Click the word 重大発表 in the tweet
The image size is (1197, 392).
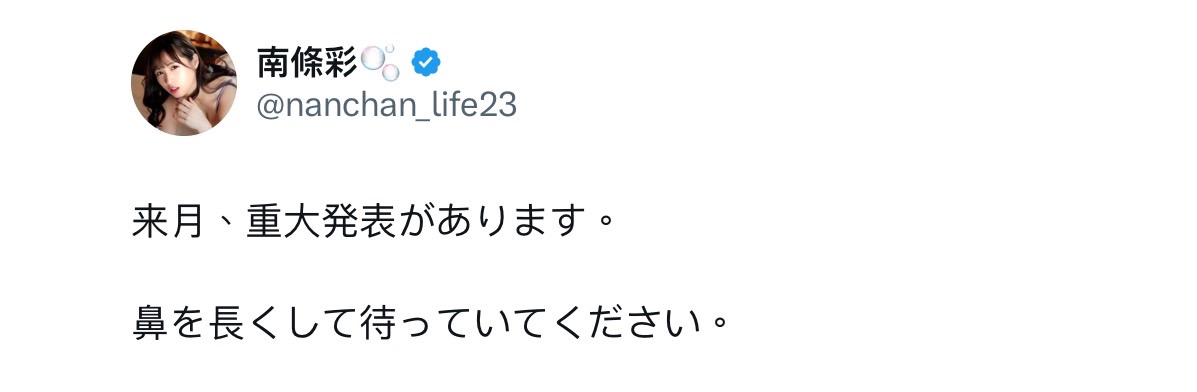[321, 222]
